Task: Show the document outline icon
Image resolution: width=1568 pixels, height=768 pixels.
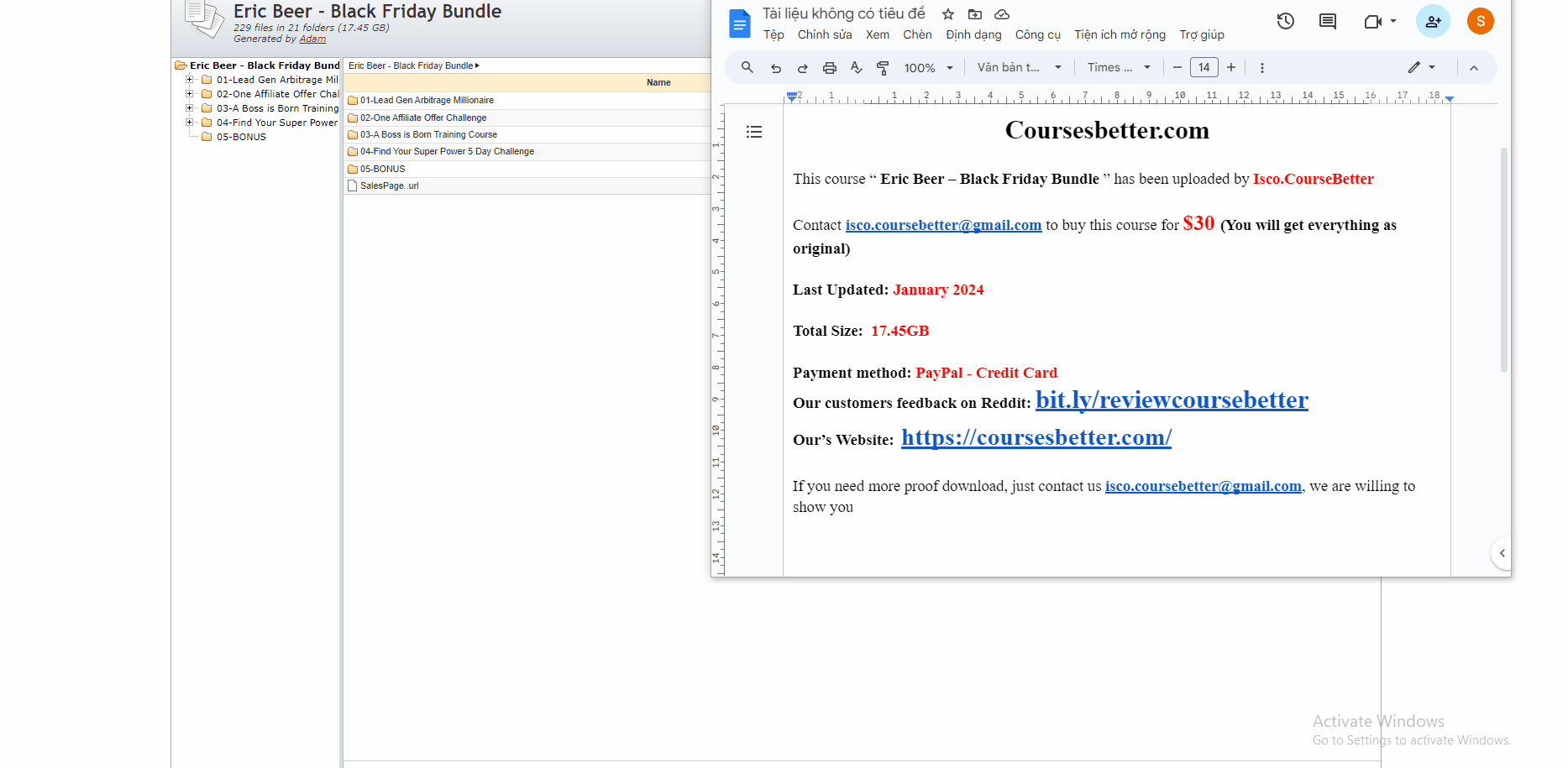Action: point(754,132)
